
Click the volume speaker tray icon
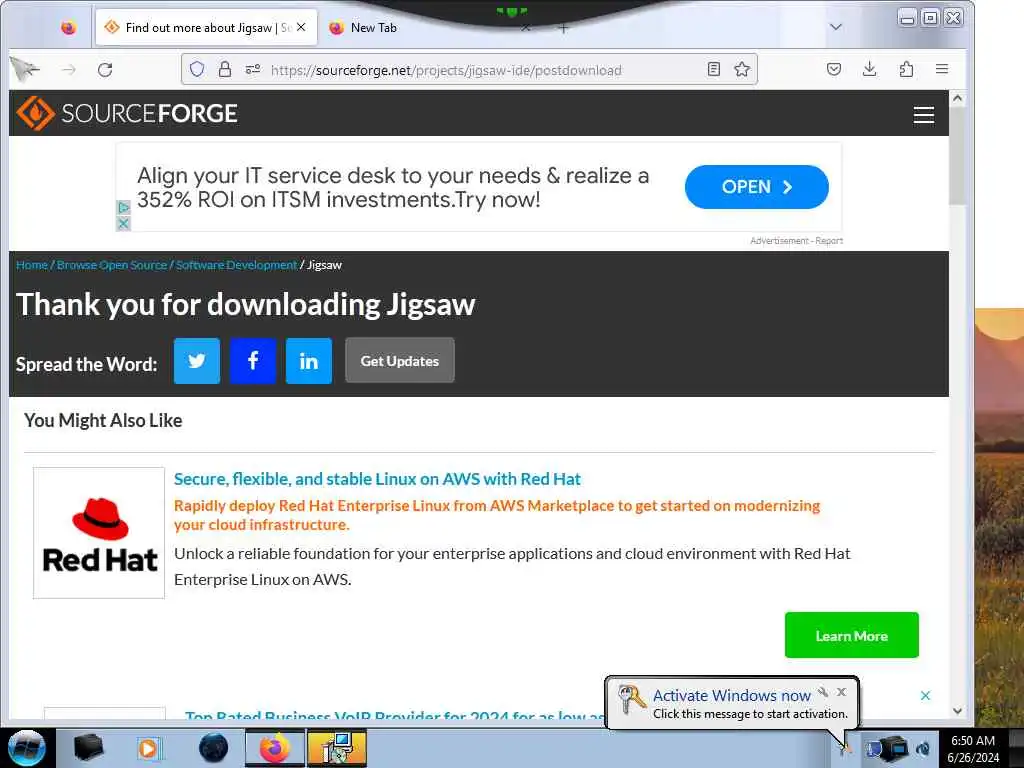[x=923, y=748]
